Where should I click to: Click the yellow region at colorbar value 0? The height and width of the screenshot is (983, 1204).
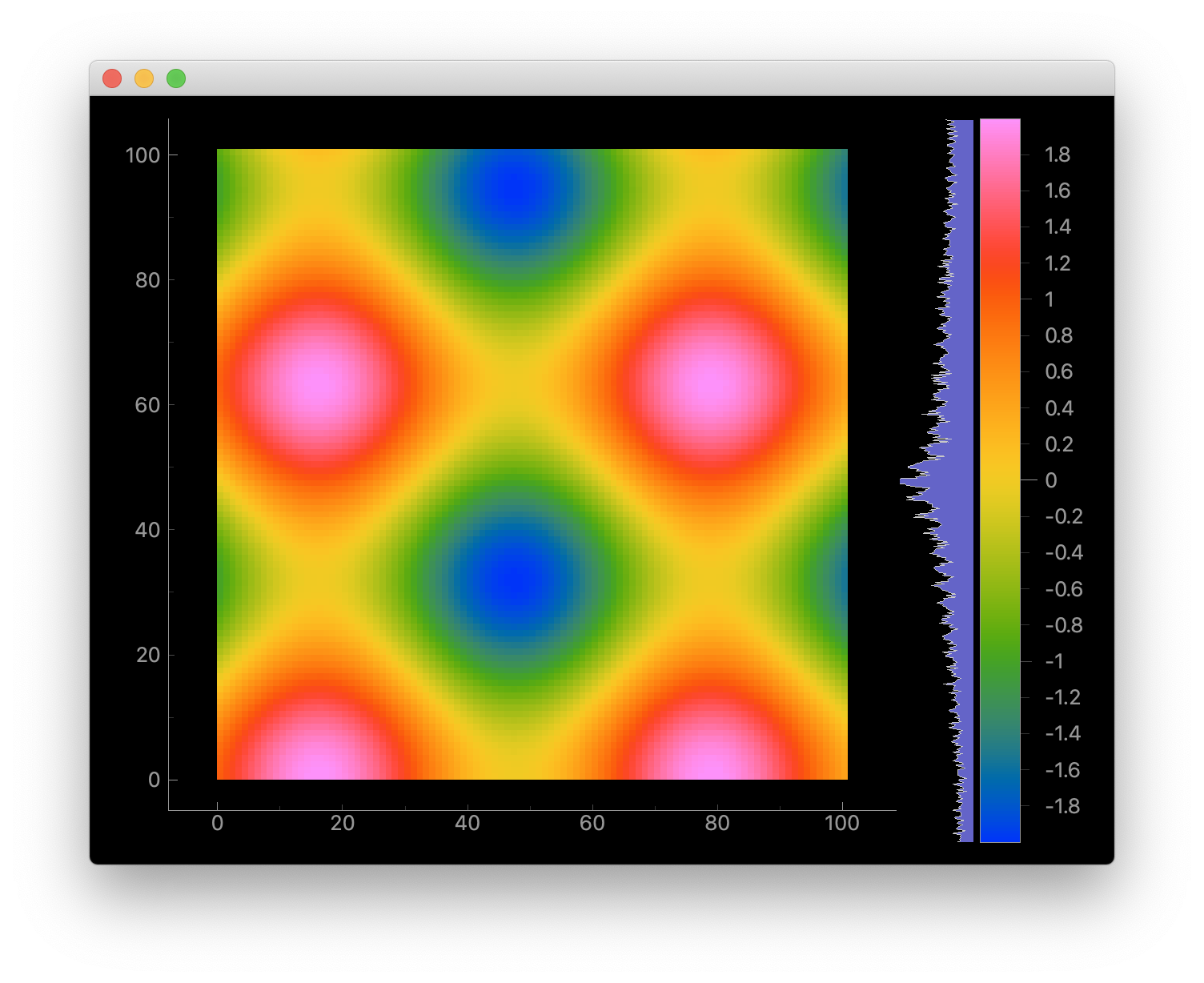tap(999, 481)
